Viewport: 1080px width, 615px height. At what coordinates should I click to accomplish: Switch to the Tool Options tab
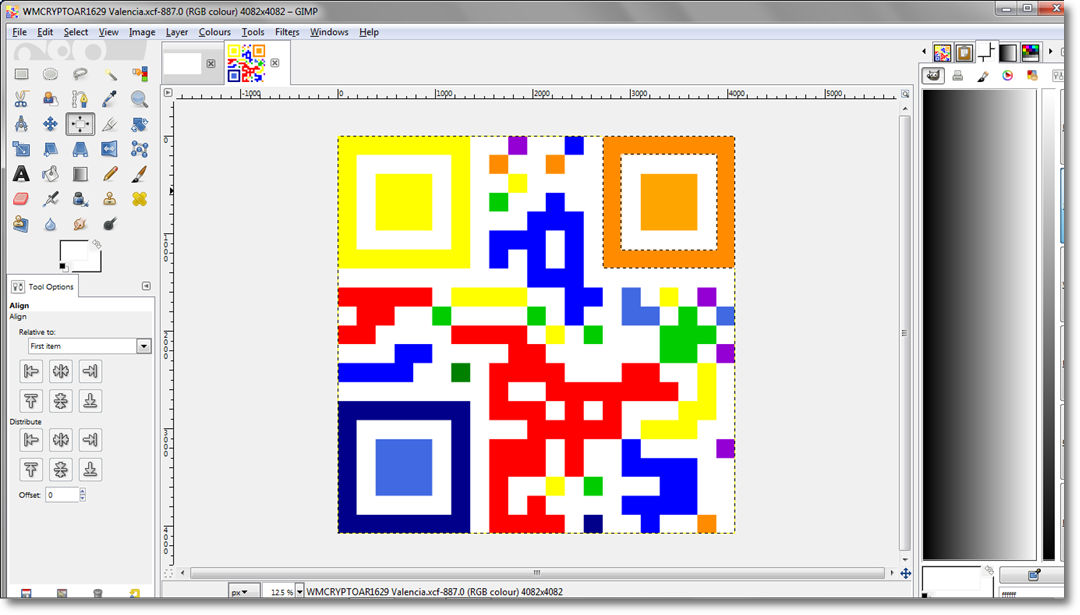click(43, 286)
